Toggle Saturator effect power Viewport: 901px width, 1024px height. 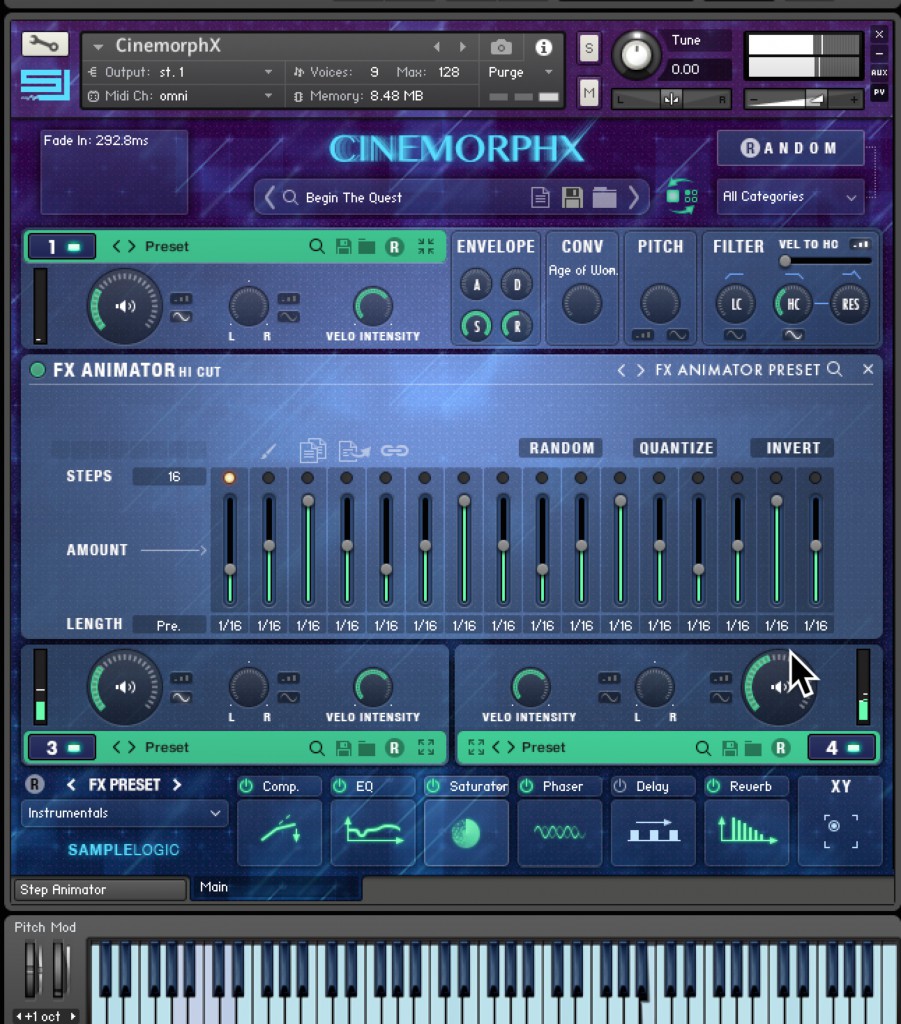(433, 786)
